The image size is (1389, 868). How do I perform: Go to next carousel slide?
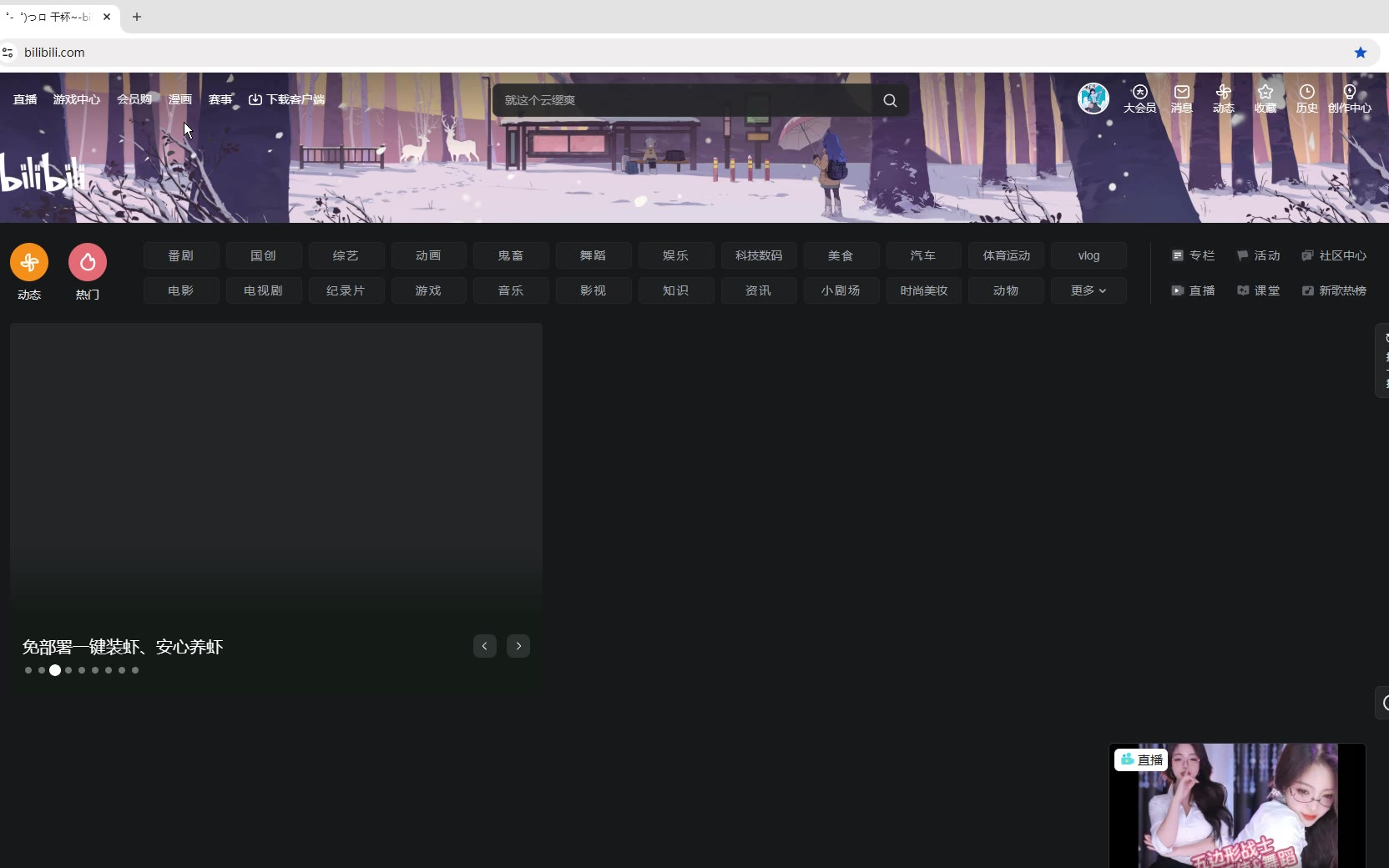(518, 646)
